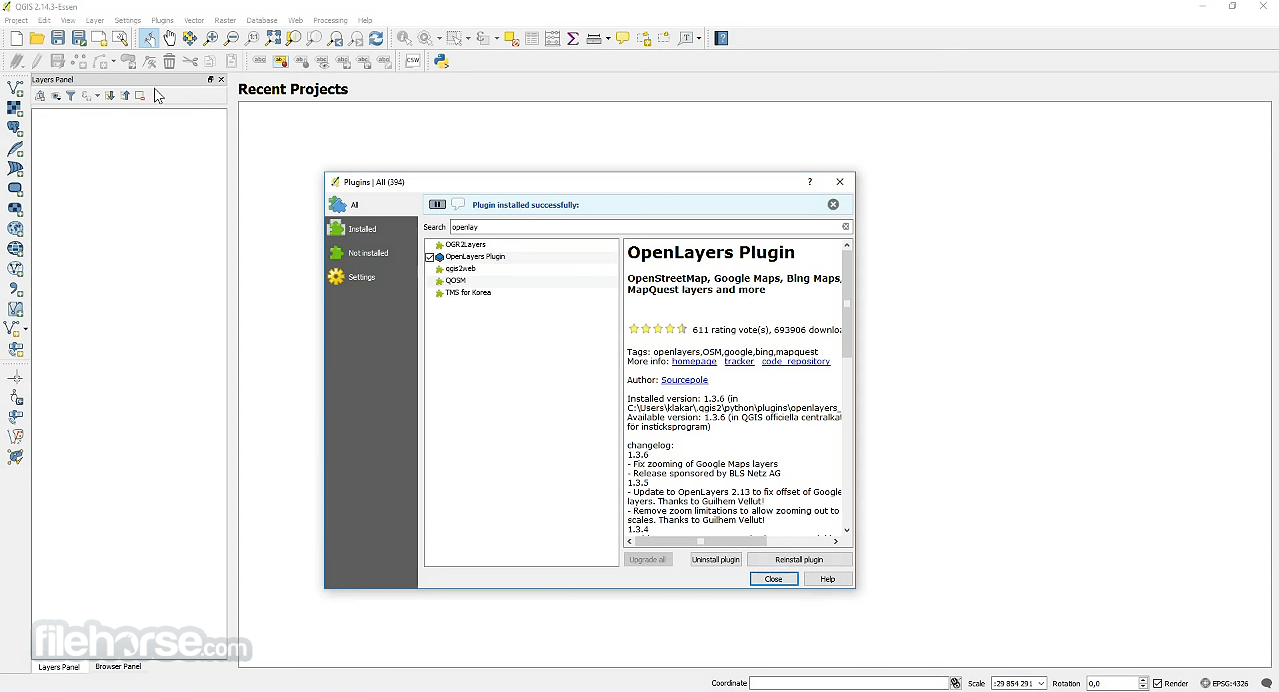Click the messages log icon in status bar
The width and height of the screenshot is (1279, 692).
1266,683
